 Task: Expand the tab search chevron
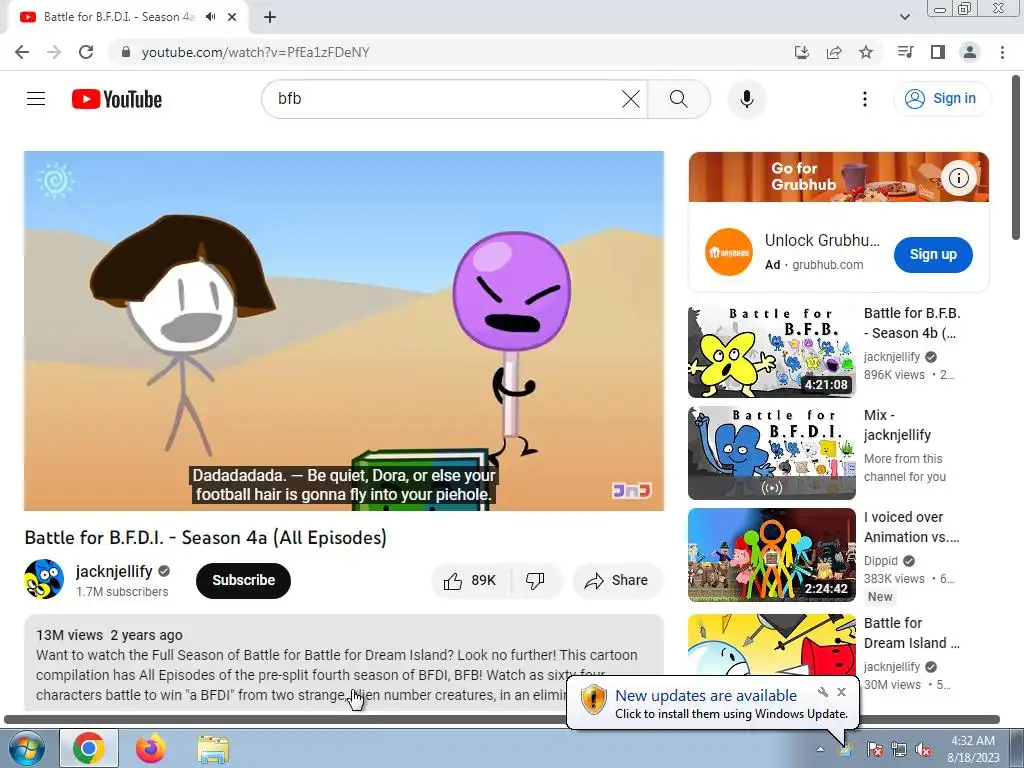[x=904, y=17]
